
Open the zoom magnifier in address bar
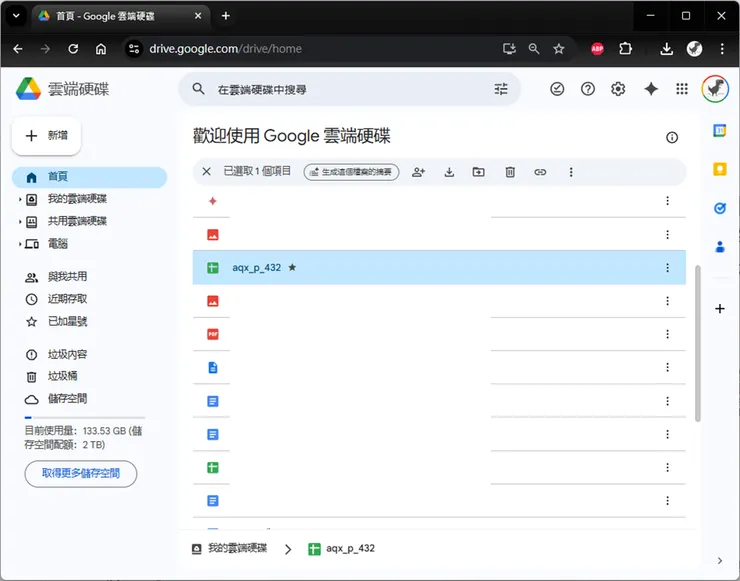pyautogui.click(x=534, y=49)
